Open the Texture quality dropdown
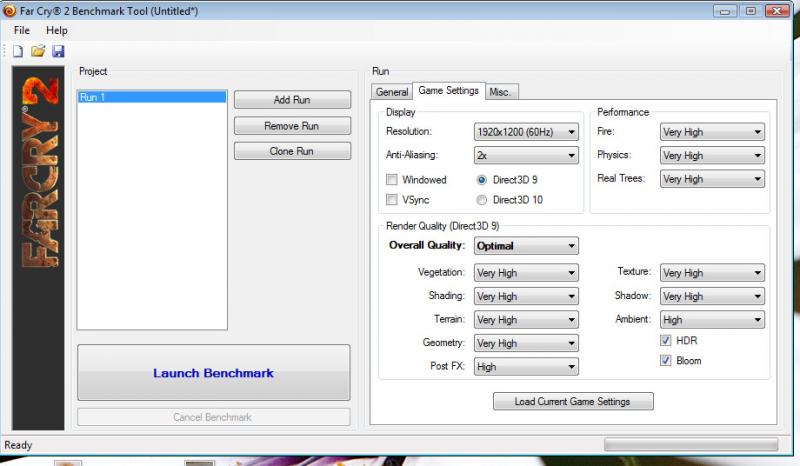 point(712,273)
